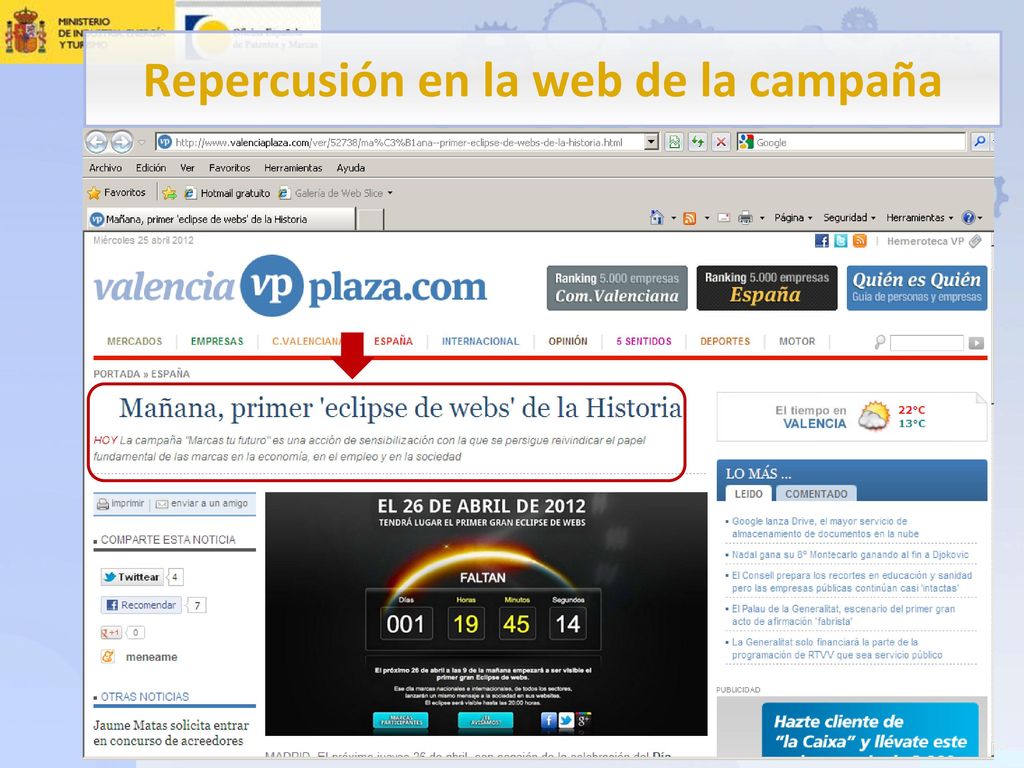Go to the MOTOR section

(797, 341)
